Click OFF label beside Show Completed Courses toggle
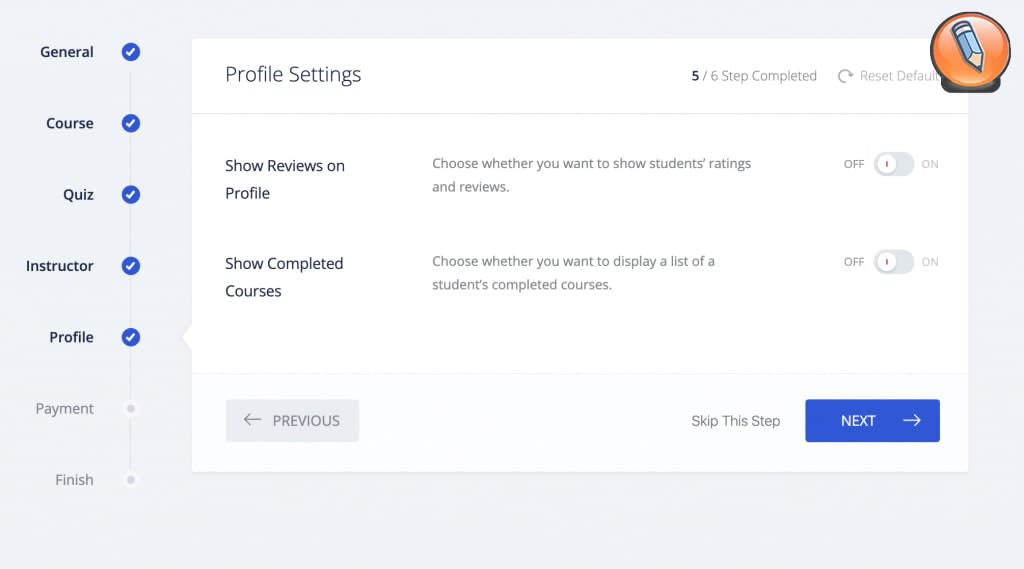The image size is (1024, 569). (x=853, y=262)
